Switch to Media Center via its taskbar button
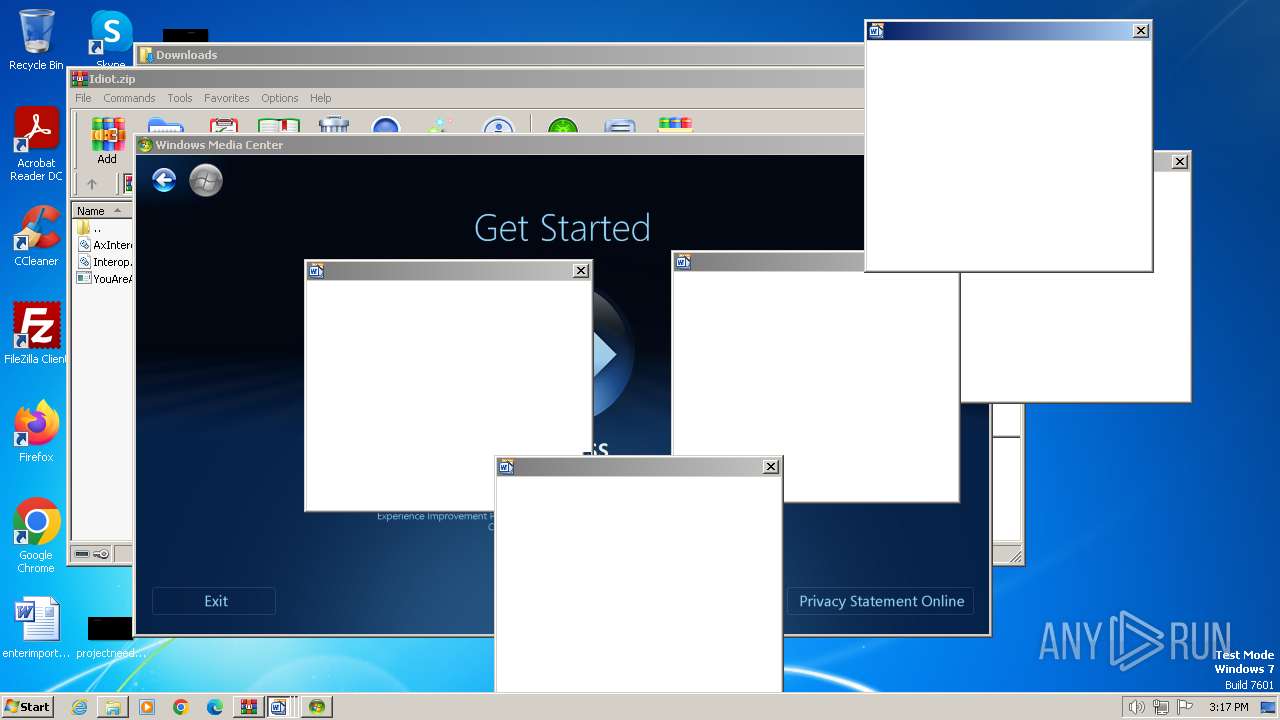The width and height of the screenshot is (1280, 720). [x=317, y=707]
